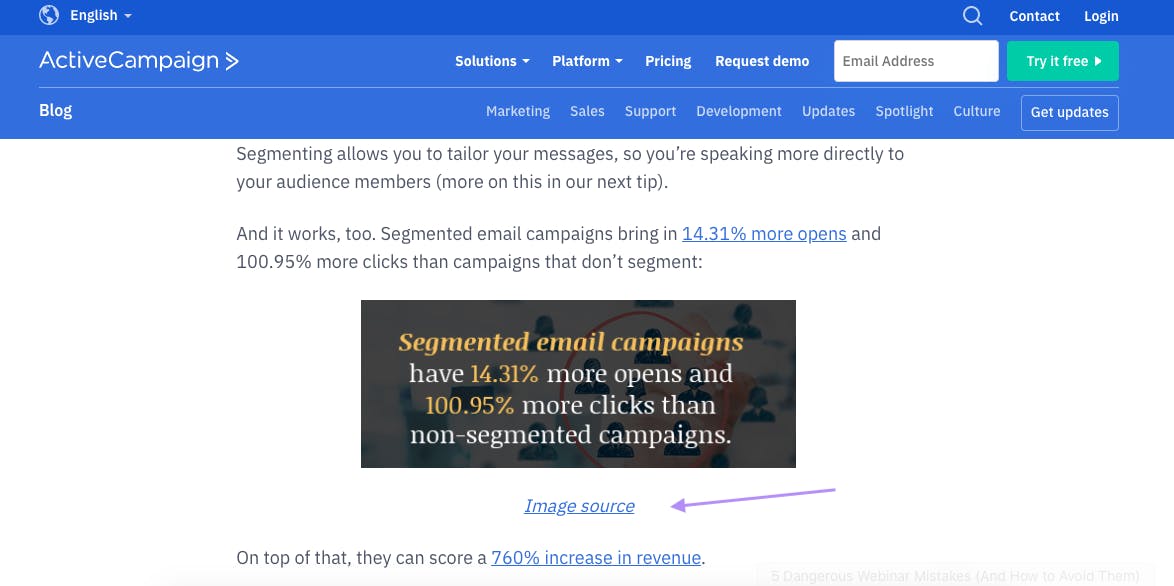Expand the Solutions menu
1174x586 pixels.
point(492,61)
